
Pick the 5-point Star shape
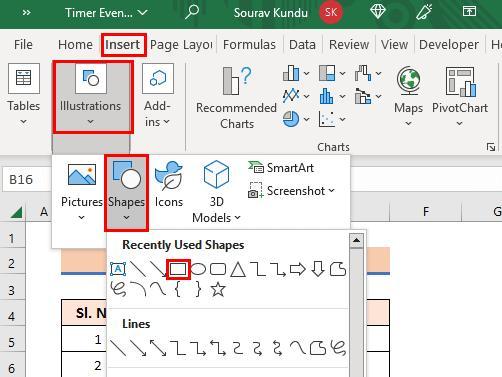click(x=218, y=289)
